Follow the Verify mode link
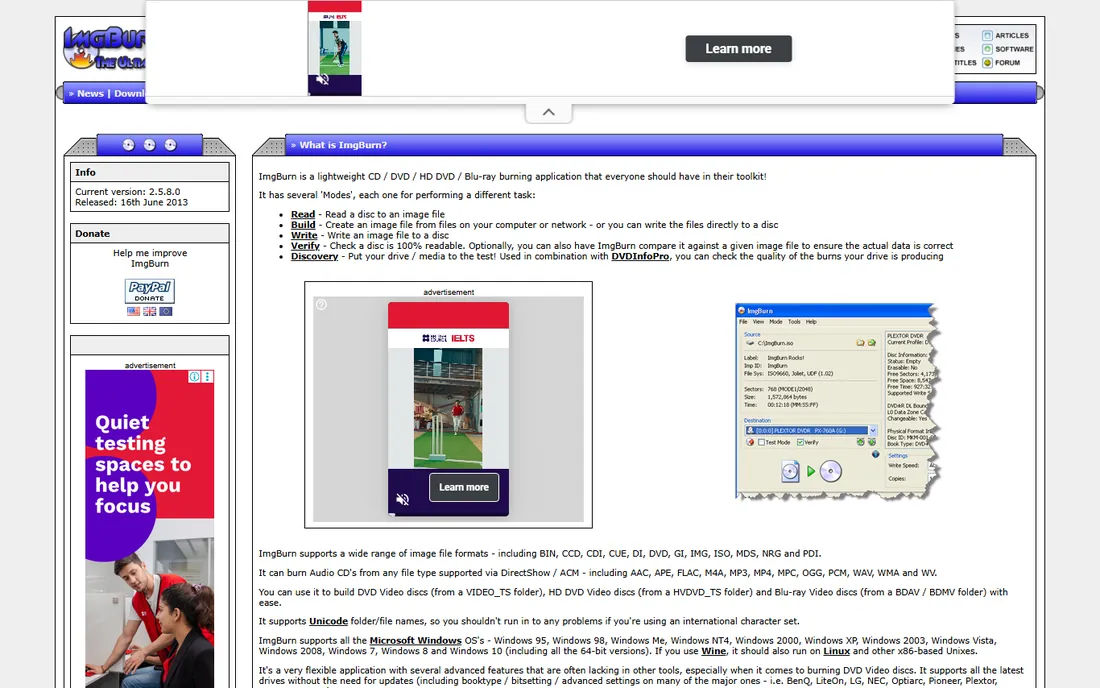 (x=305, y=246)
